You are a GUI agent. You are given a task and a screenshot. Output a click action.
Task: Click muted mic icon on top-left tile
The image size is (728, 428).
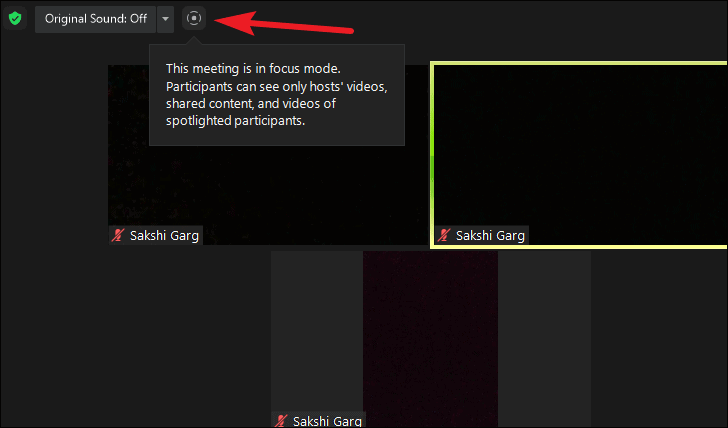[x=118, y=235]
